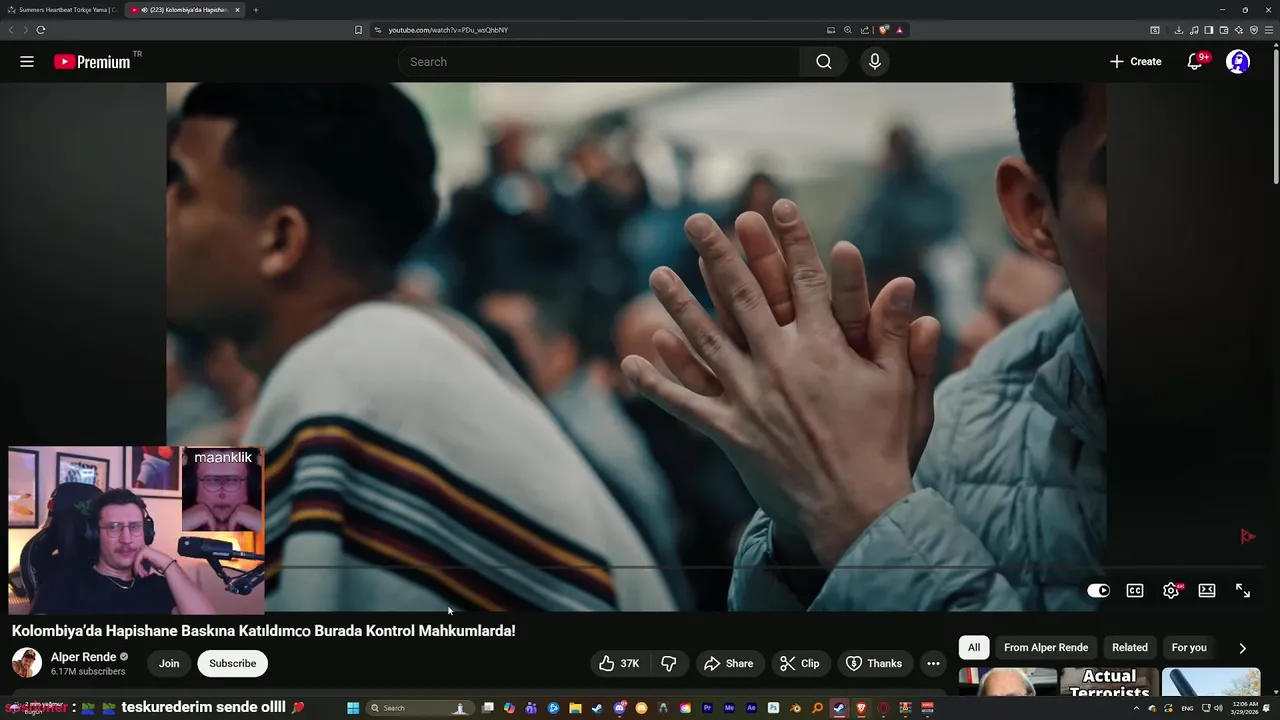Open the browser downloads icon

(1179, 30)
